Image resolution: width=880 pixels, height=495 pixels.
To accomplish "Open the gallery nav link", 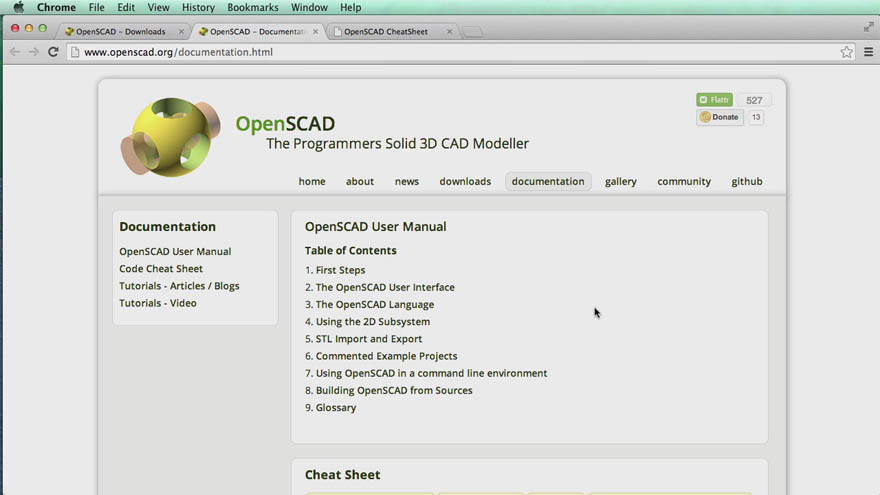I will (x=621, y=181).
